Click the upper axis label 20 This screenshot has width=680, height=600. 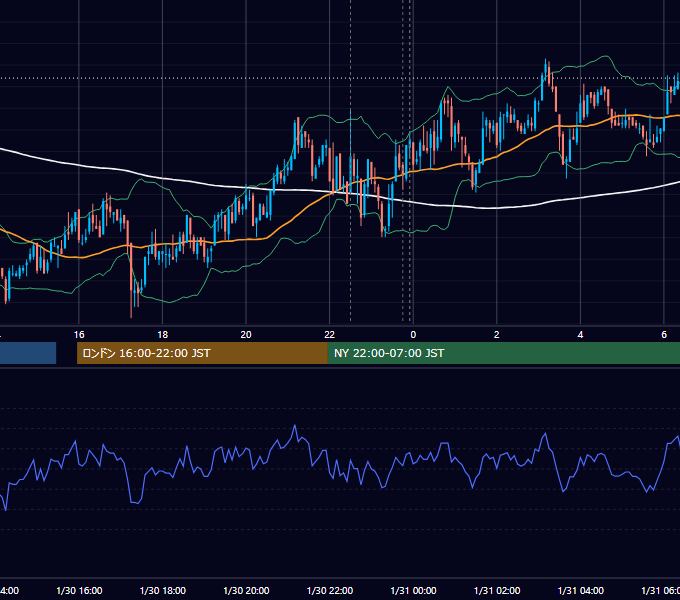[246, 335]
